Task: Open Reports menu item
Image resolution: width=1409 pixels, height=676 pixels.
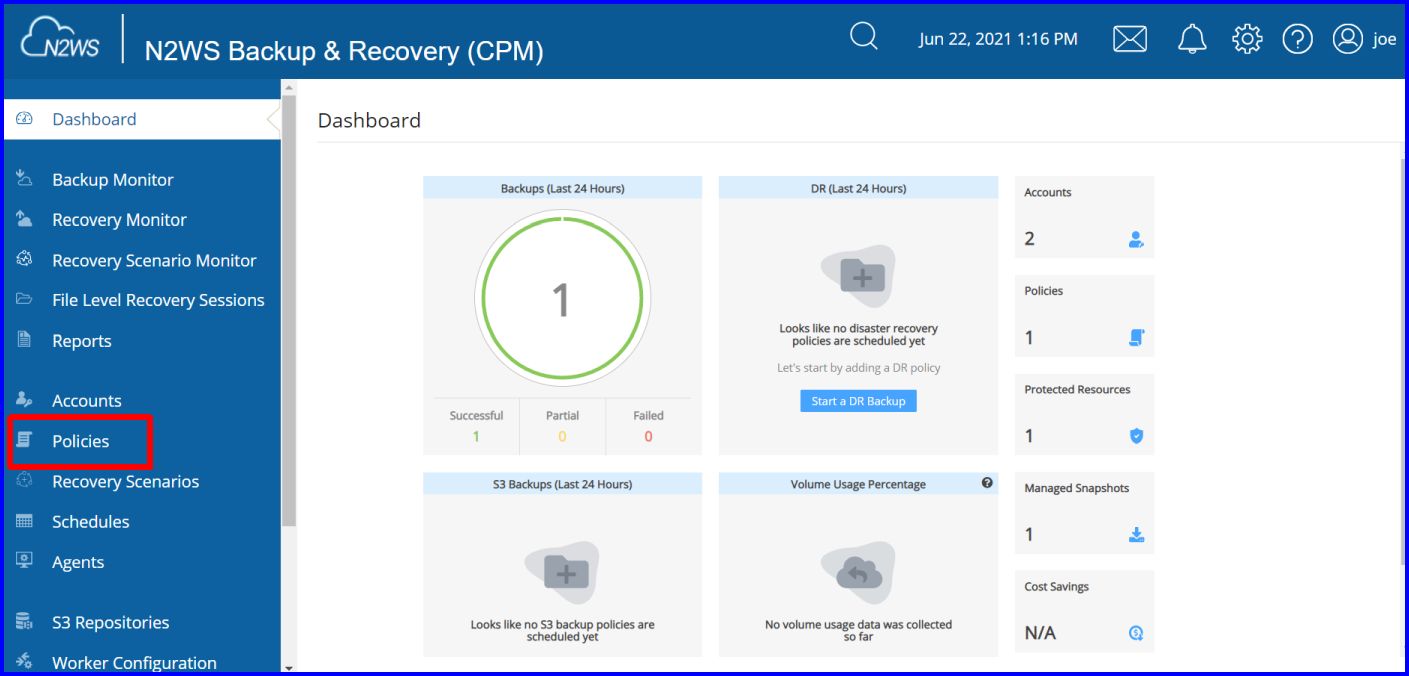Action: [x=82, y=341]
